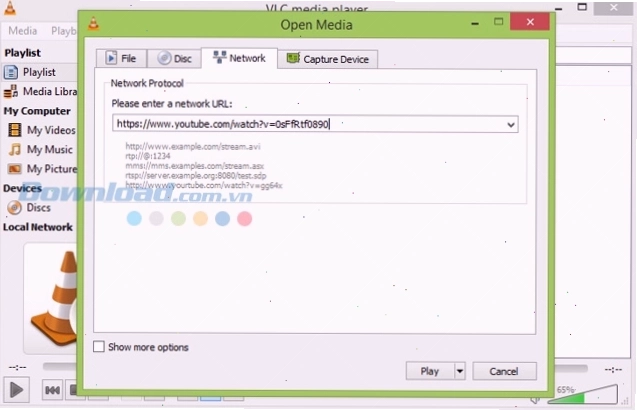Click the VLC cone icon in Open Media title bar
Viewport: 637px width, 411px height.
[x=93, y=24]
